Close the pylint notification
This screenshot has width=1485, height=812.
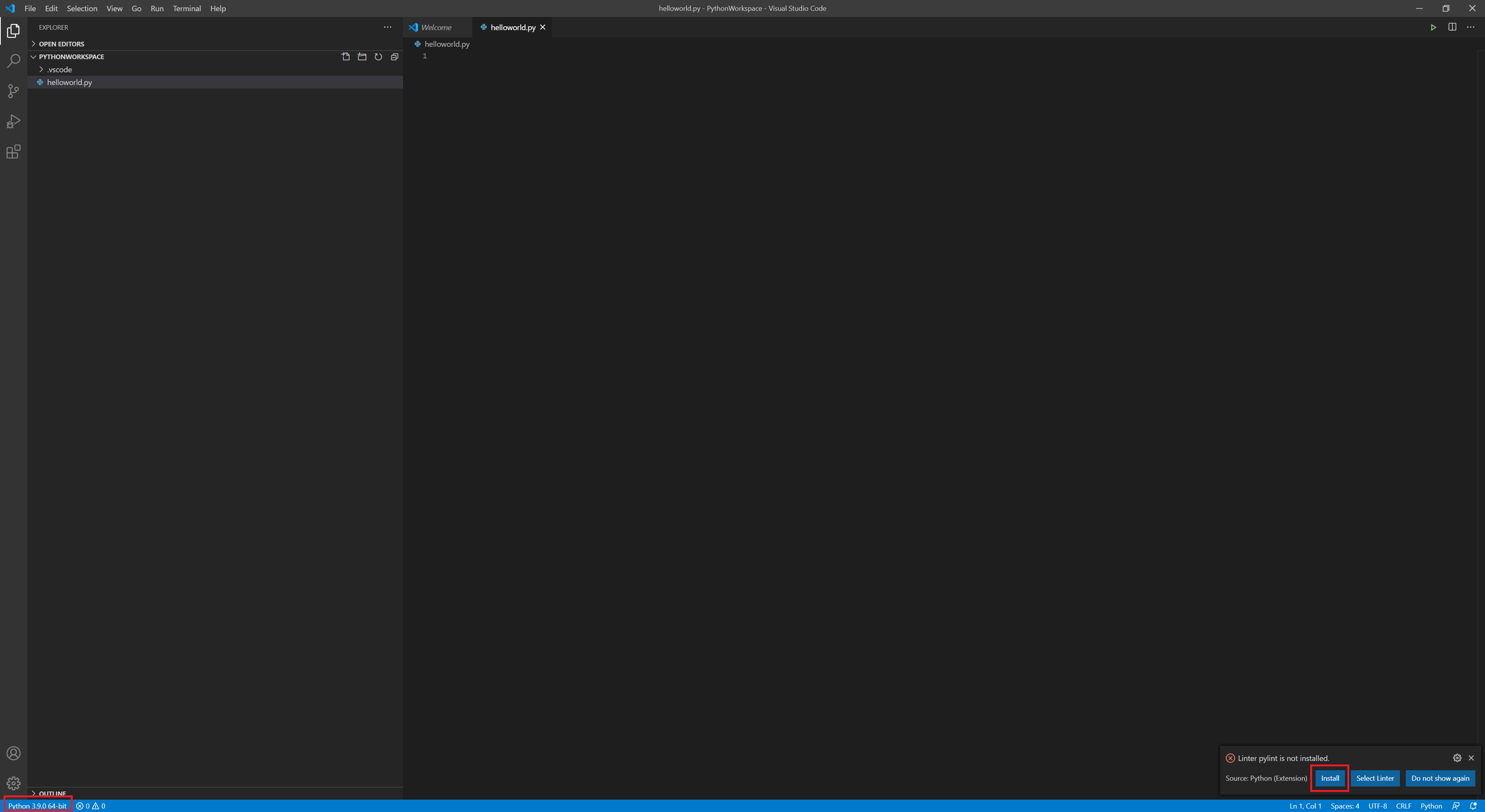click(x=1471, y=758)
